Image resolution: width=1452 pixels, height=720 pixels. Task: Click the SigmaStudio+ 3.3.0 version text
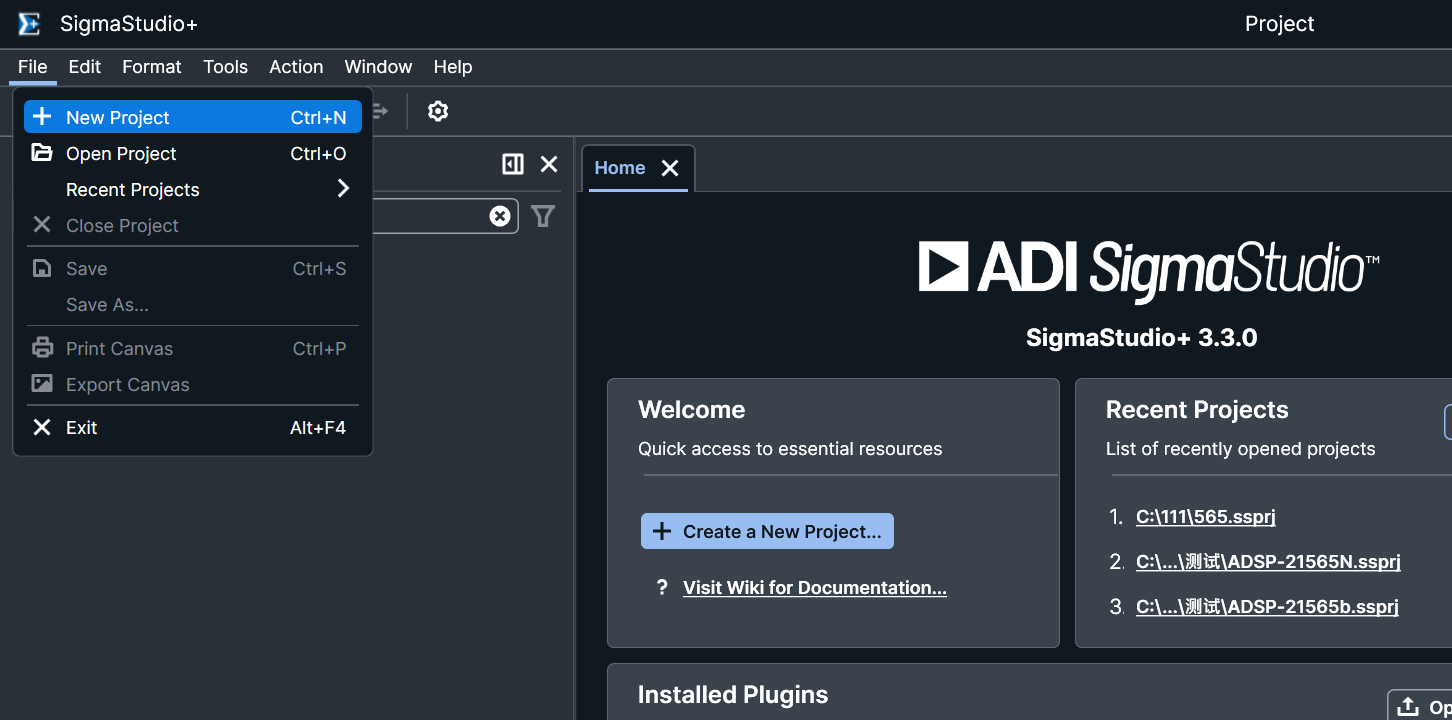[x=1141, y=338]
